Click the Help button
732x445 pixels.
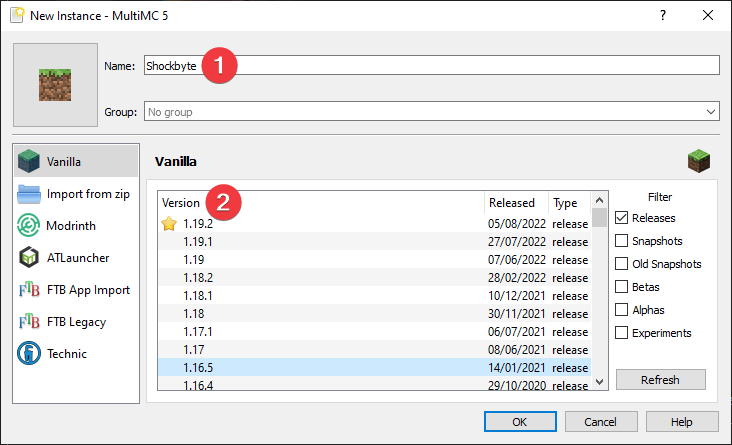[x=682, y=422]
